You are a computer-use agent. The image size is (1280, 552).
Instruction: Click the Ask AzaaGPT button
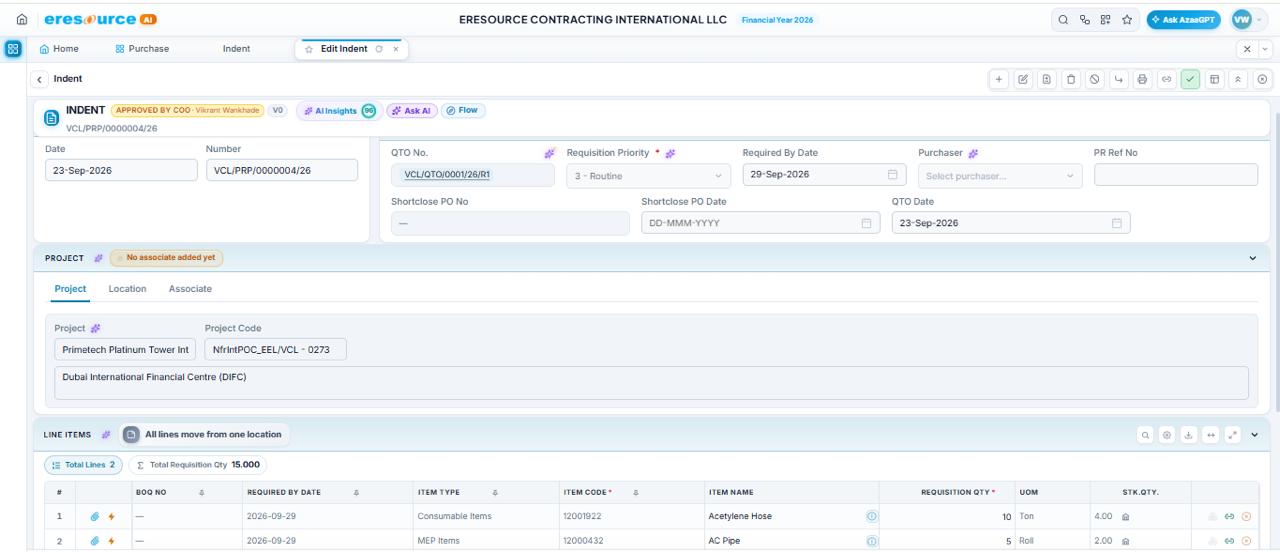point(1184,20)
